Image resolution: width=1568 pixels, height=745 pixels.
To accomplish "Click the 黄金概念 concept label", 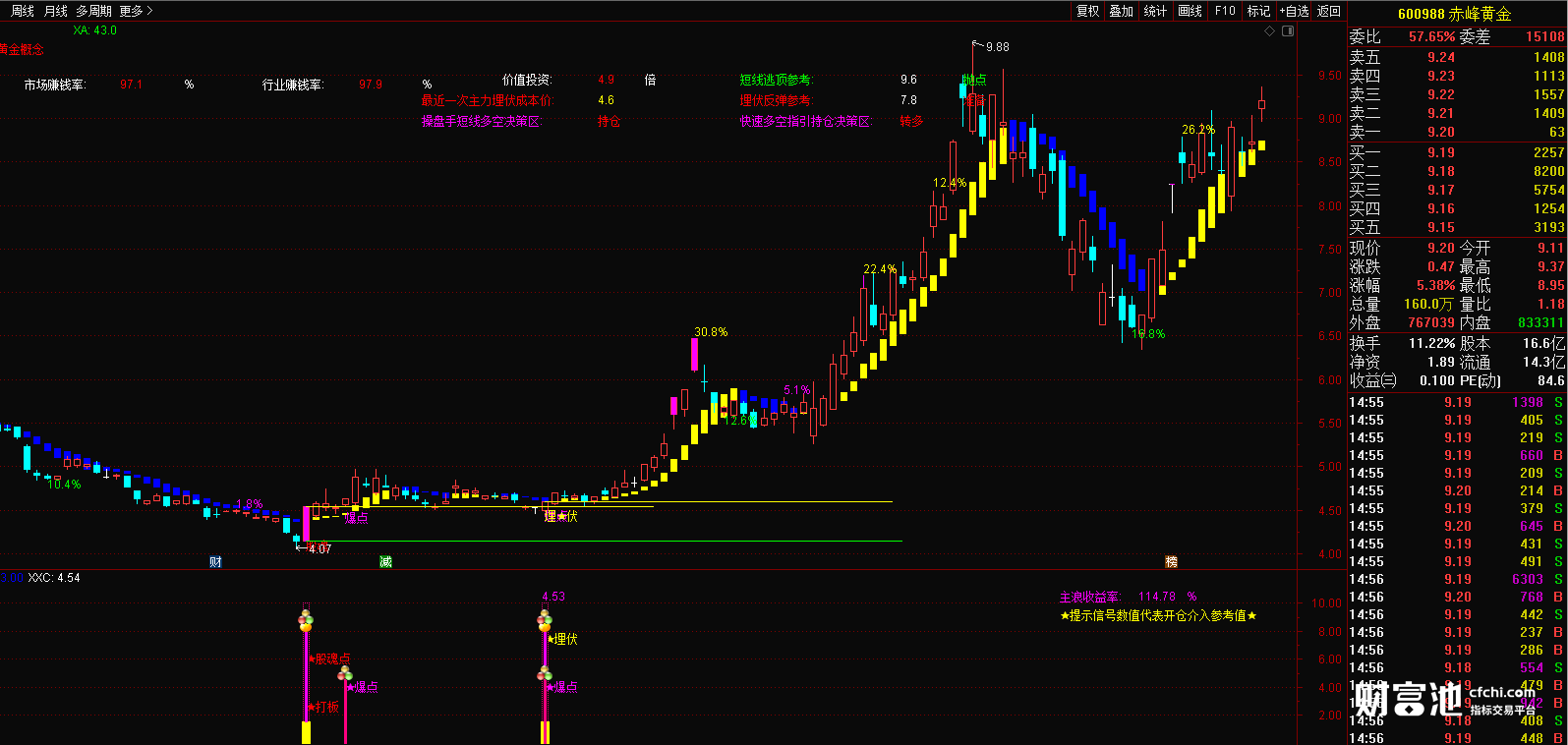I will pyautogui.click(x=22, y=49).
